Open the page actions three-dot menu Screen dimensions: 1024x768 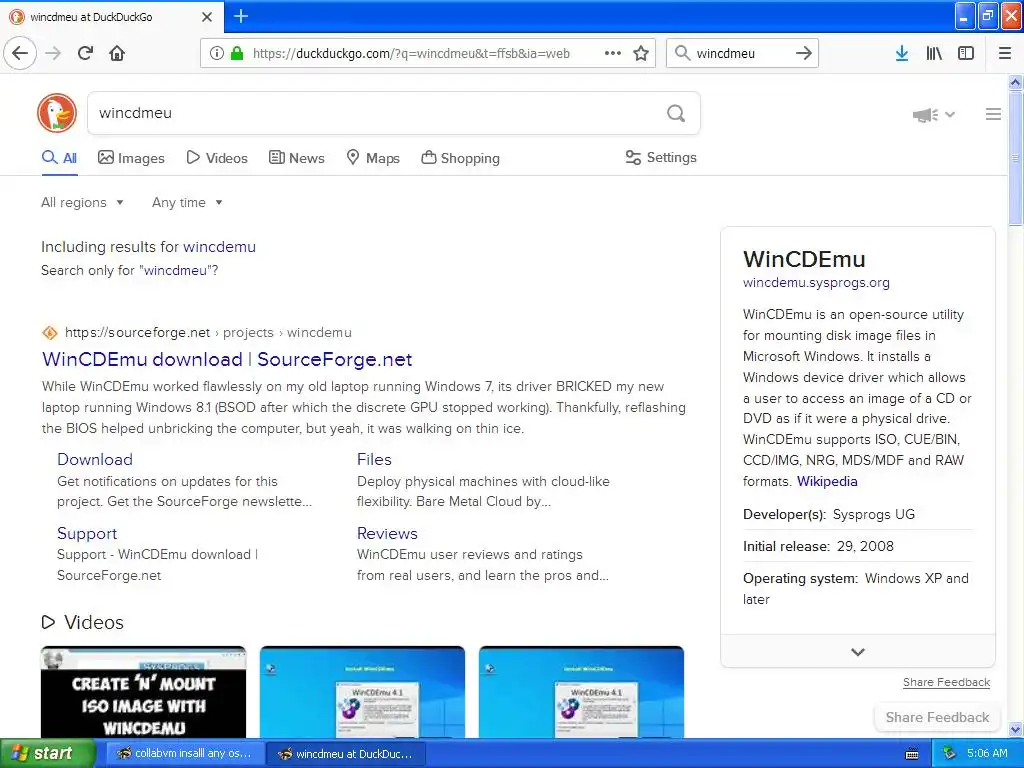pyautogui.click(x=613, y=53)
